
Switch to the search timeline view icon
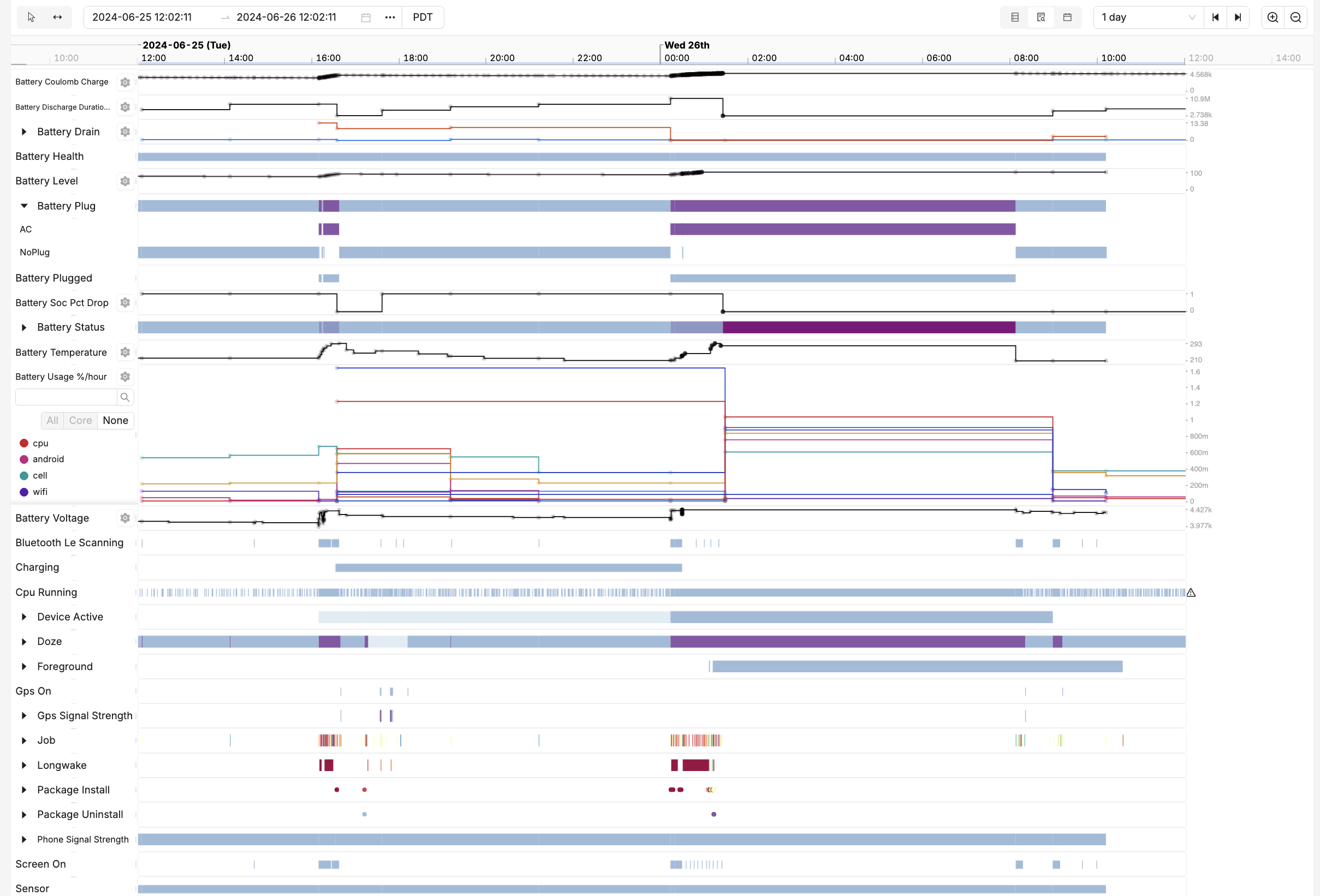[x=1041, y=17]
